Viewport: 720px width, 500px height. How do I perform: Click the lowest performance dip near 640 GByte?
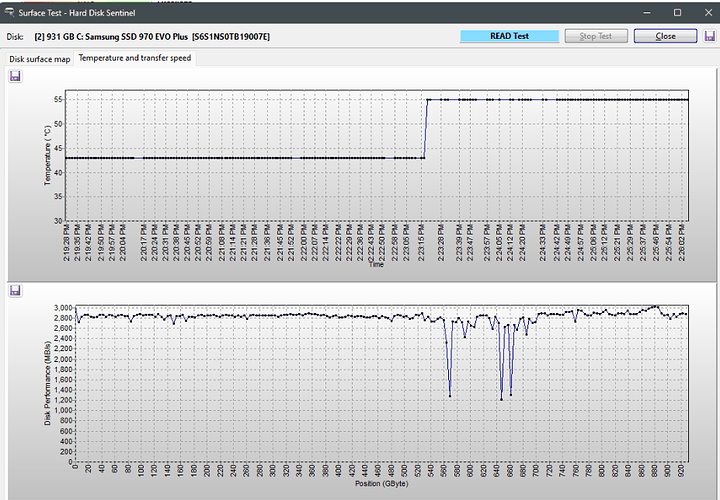click(x=502, y=399)
